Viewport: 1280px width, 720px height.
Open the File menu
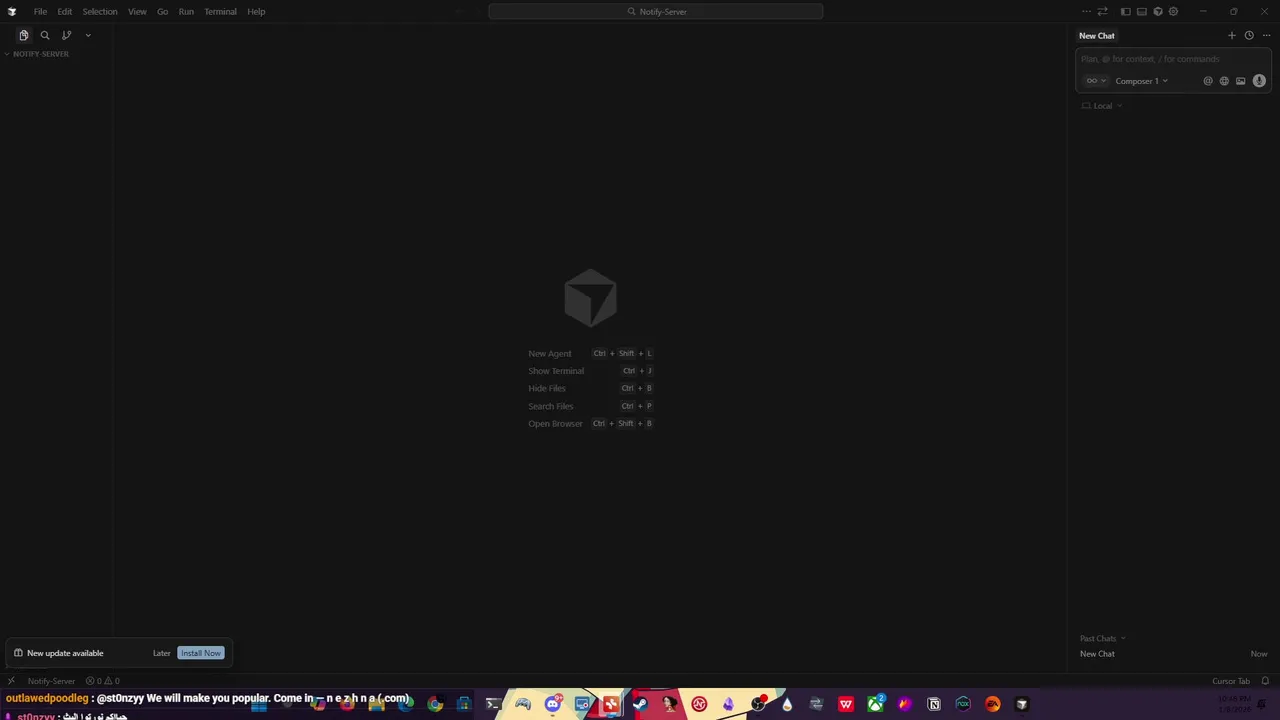pyautogui.click(x=40, y=11)
